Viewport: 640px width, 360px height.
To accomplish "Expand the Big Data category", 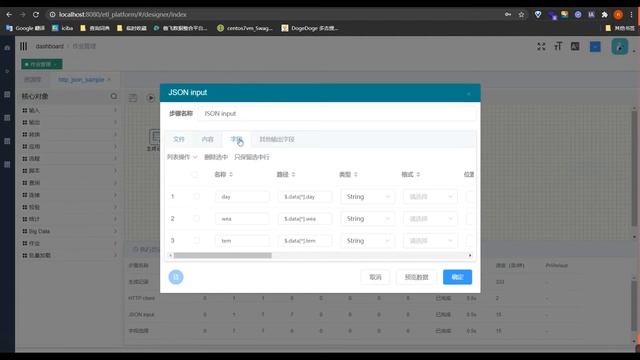I will click(x=70, y=231).
